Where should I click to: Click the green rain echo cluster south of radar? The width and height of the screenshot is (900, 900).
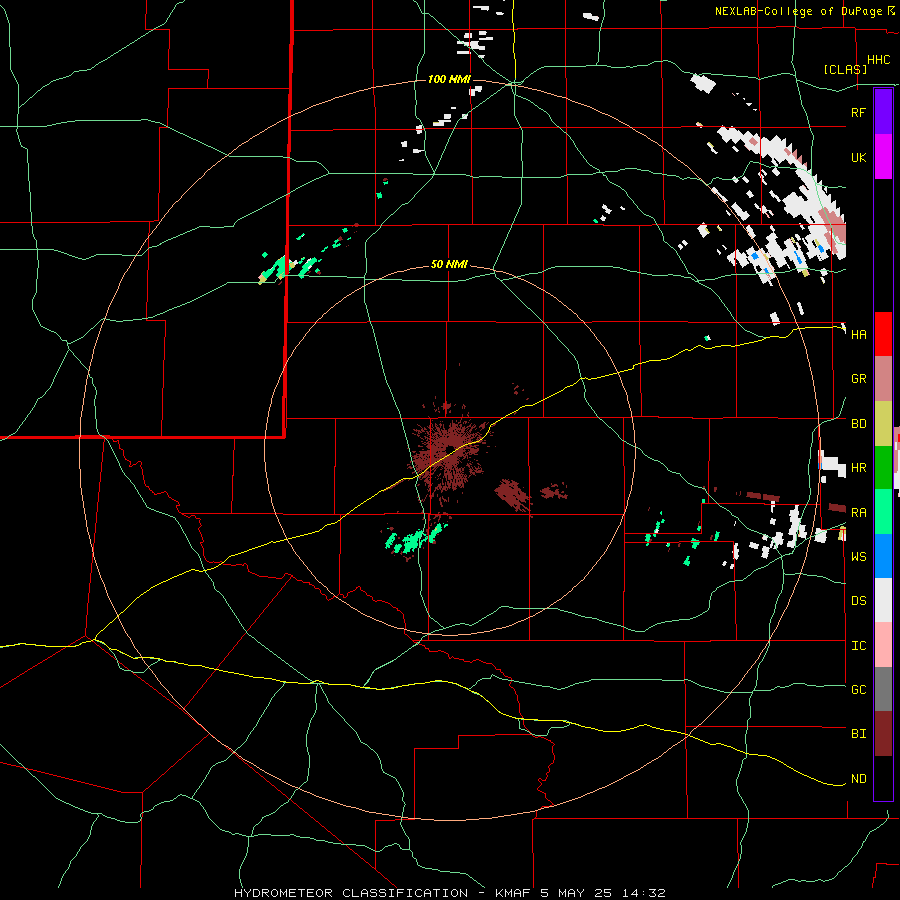[x=416, y=538]
